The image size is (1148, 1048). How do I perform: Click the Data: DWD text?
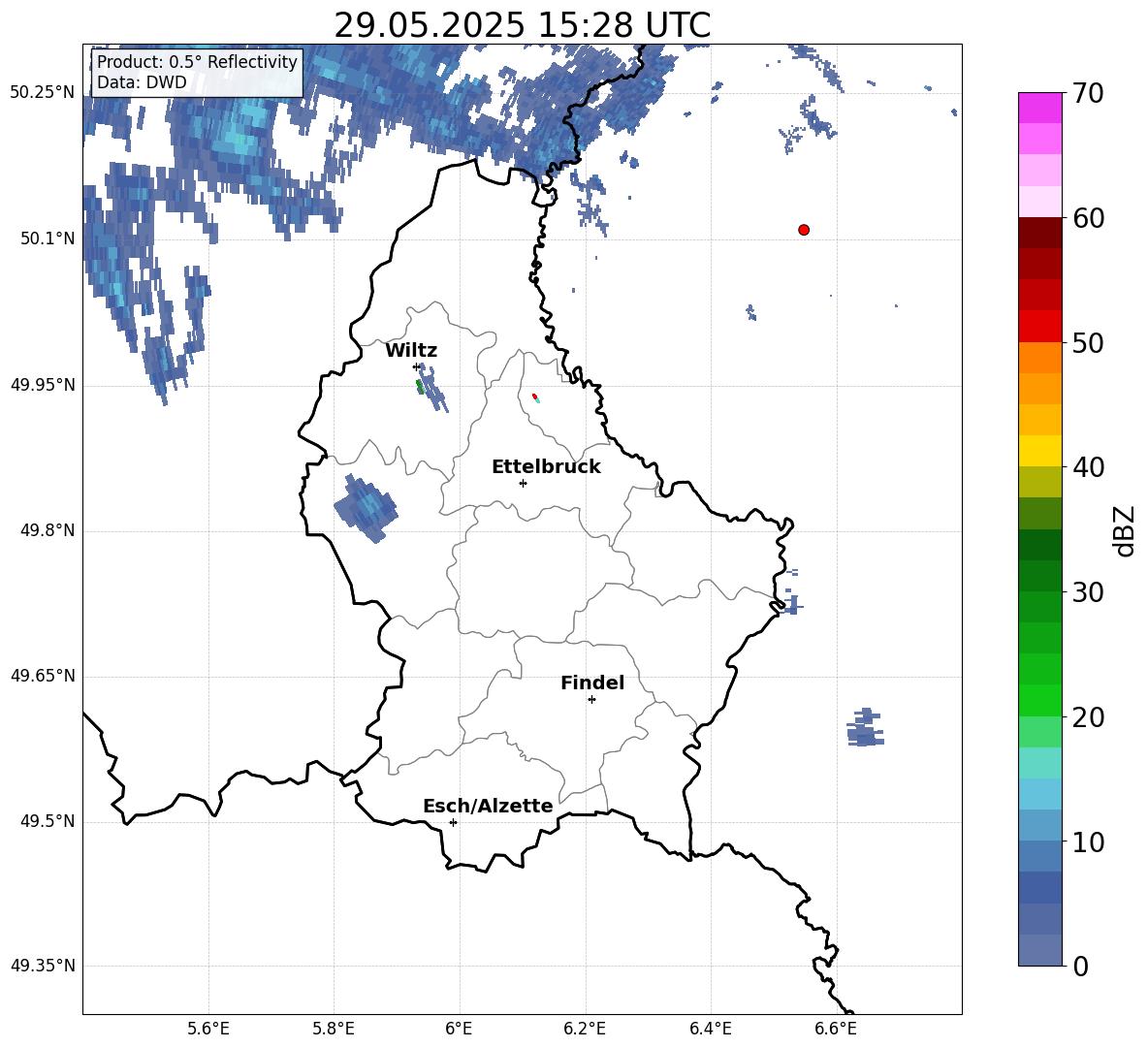[142, 82]
